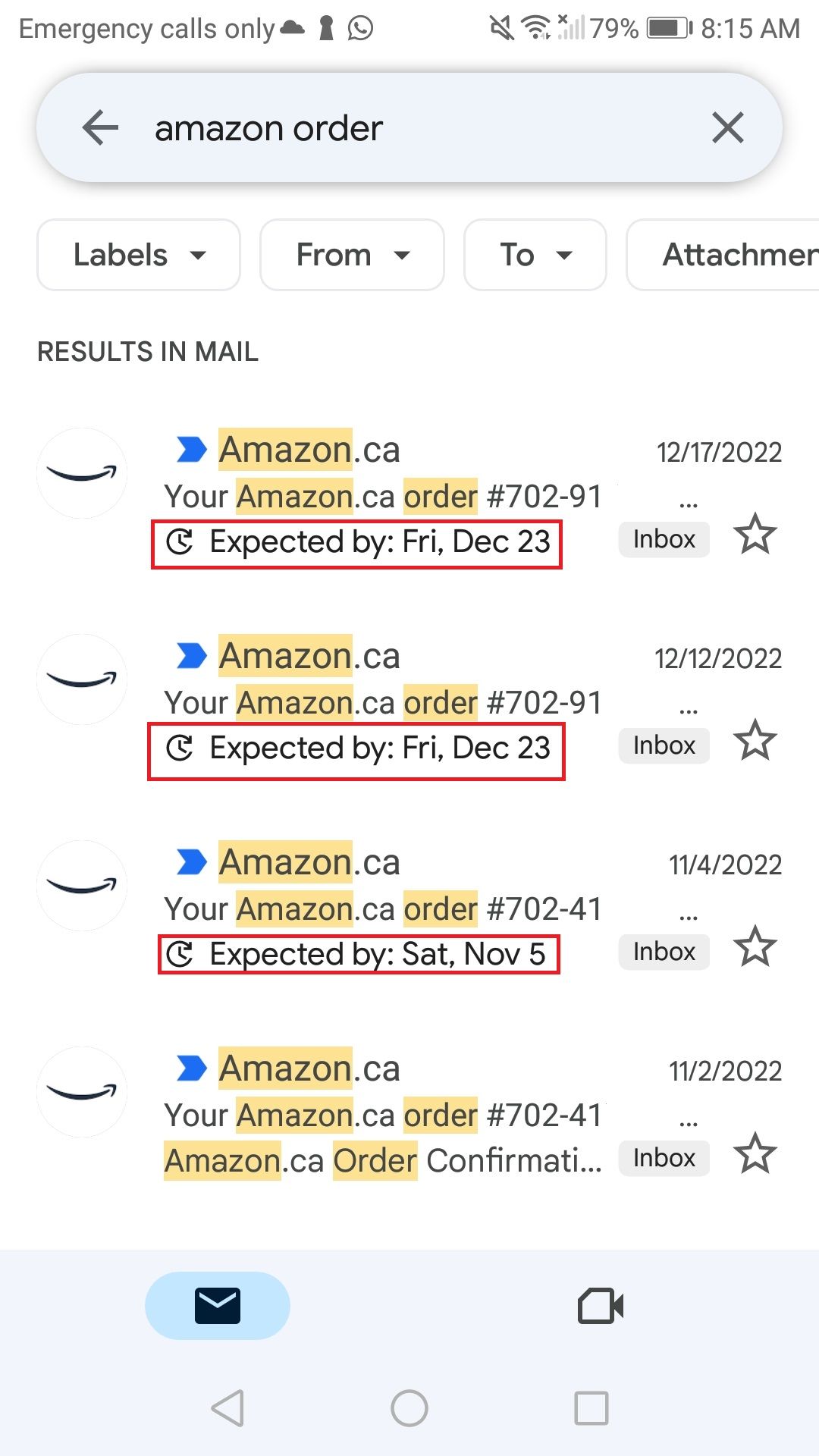This screenshot has height=1456, width=819.
Task: Tap Amazon avatar on 12/17/2022 email
Action: [x=82, y=473]
